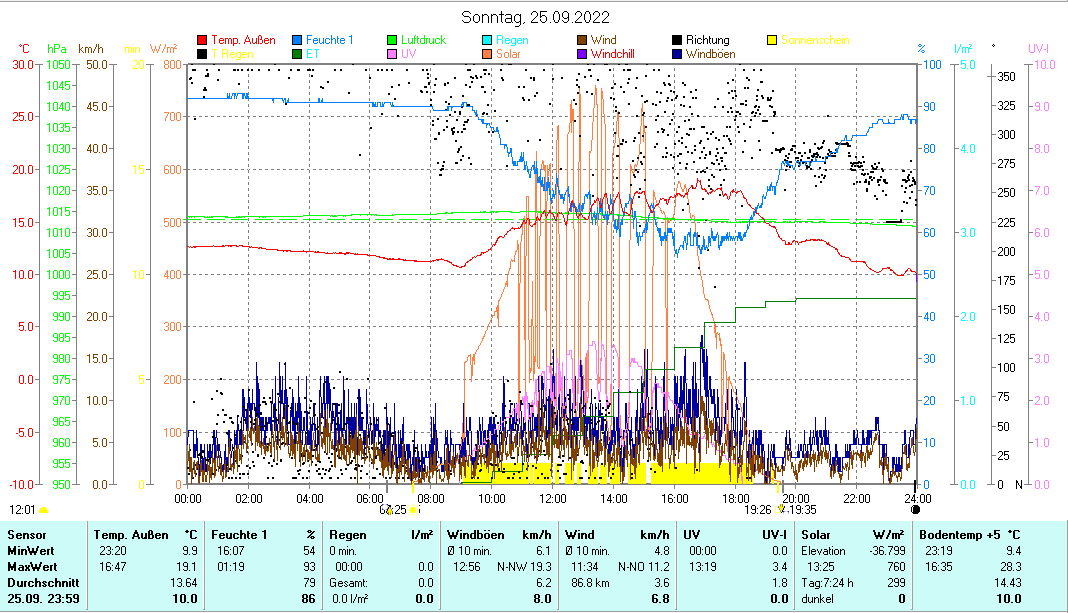
Task: Select the purple Windchill legend square
Action: tap(582, 54)
